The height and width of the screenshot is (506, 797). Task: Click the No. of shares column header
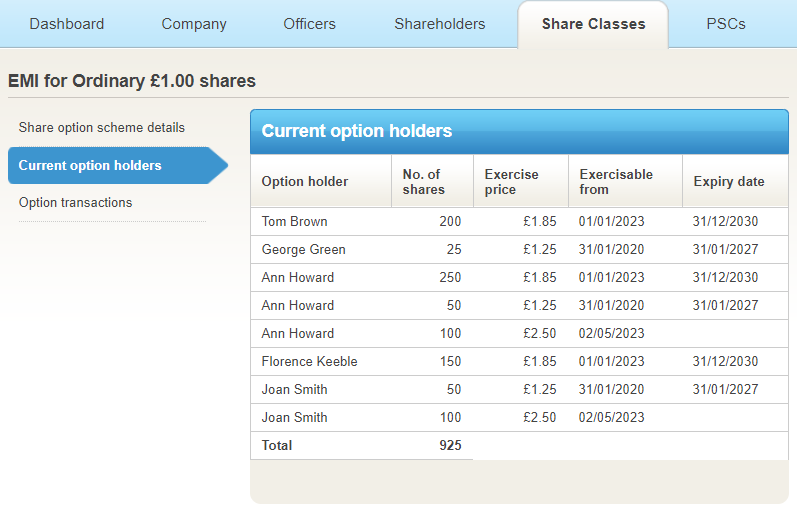click(423, 182)
